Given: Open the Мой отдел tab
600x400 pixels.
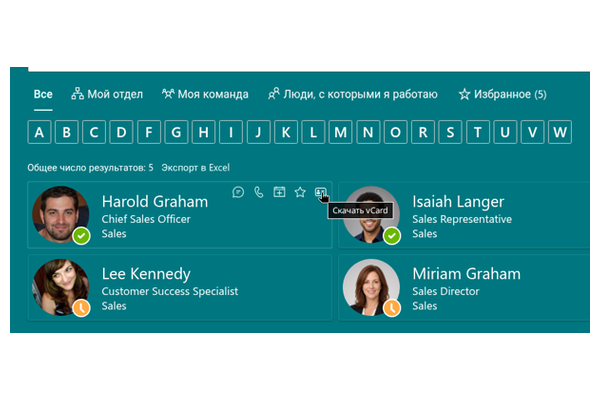Looking at the screenshot, I should 107,94.
